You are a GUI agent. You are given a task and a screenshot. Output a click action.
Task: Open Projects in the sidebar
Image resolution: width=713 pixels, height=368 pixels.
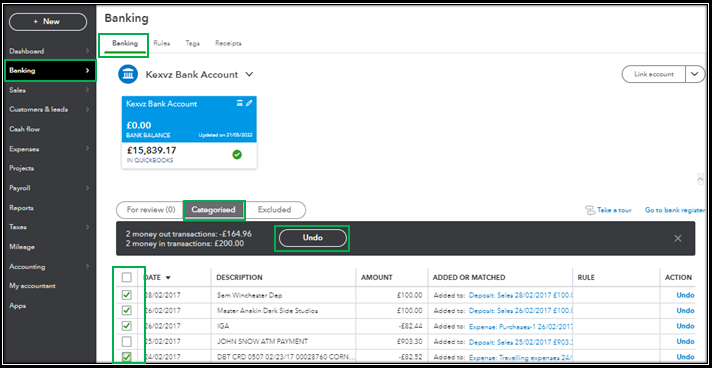[x=21, y=168]
